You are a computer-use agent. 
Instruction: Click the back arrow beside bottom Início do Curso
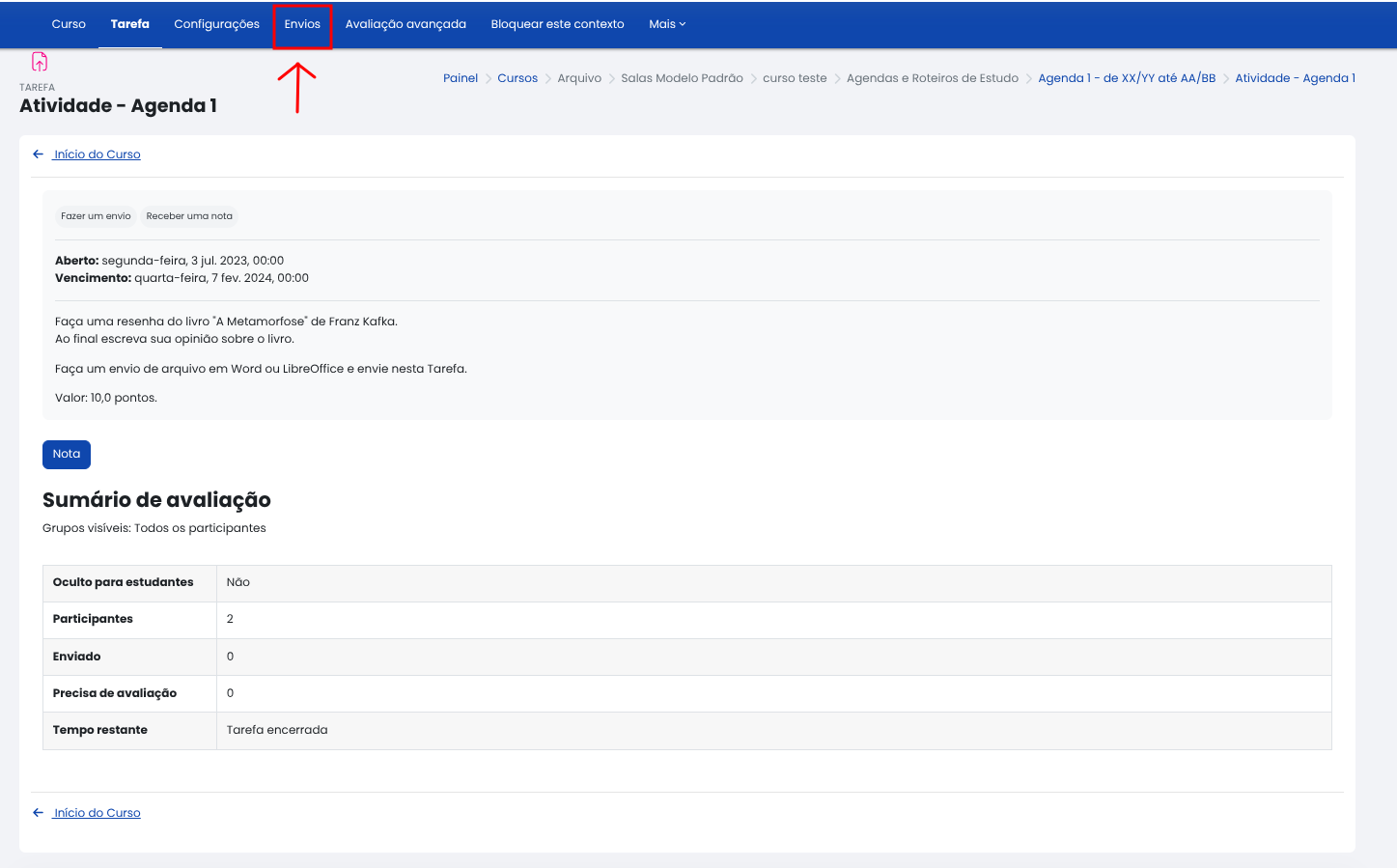click(38, 813)
